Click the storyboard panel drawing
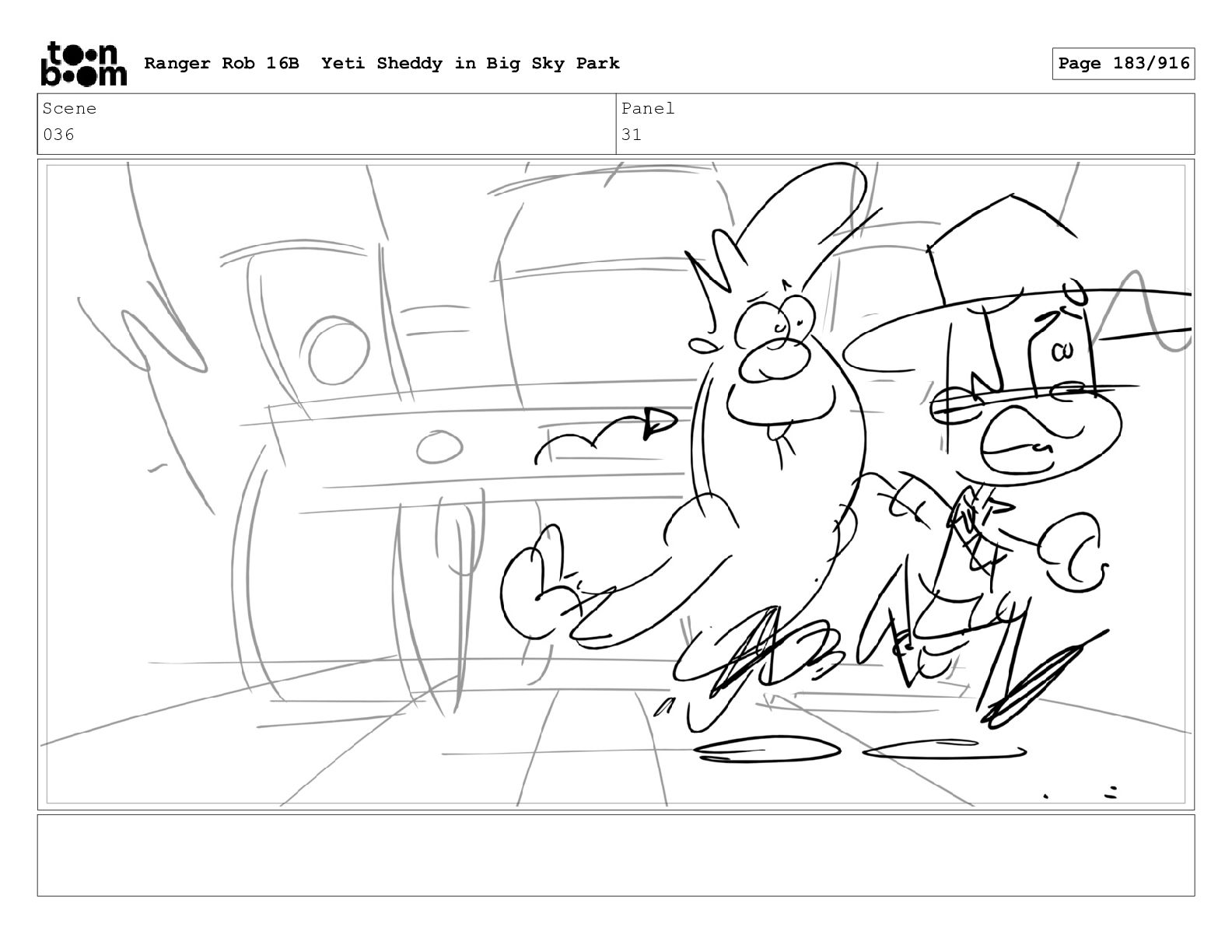Screen dimensions: 1232x952 point(616,485)
